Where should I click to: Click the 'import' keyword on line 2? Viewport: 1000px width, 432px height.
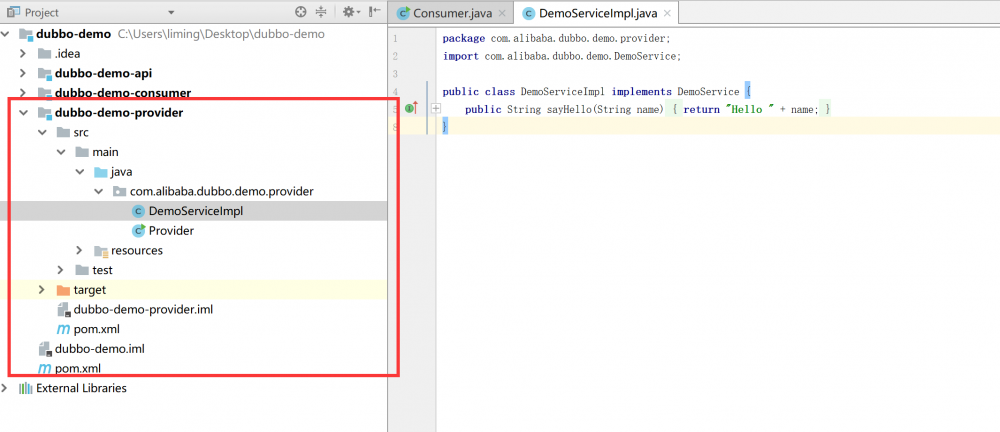coord(461,56)
